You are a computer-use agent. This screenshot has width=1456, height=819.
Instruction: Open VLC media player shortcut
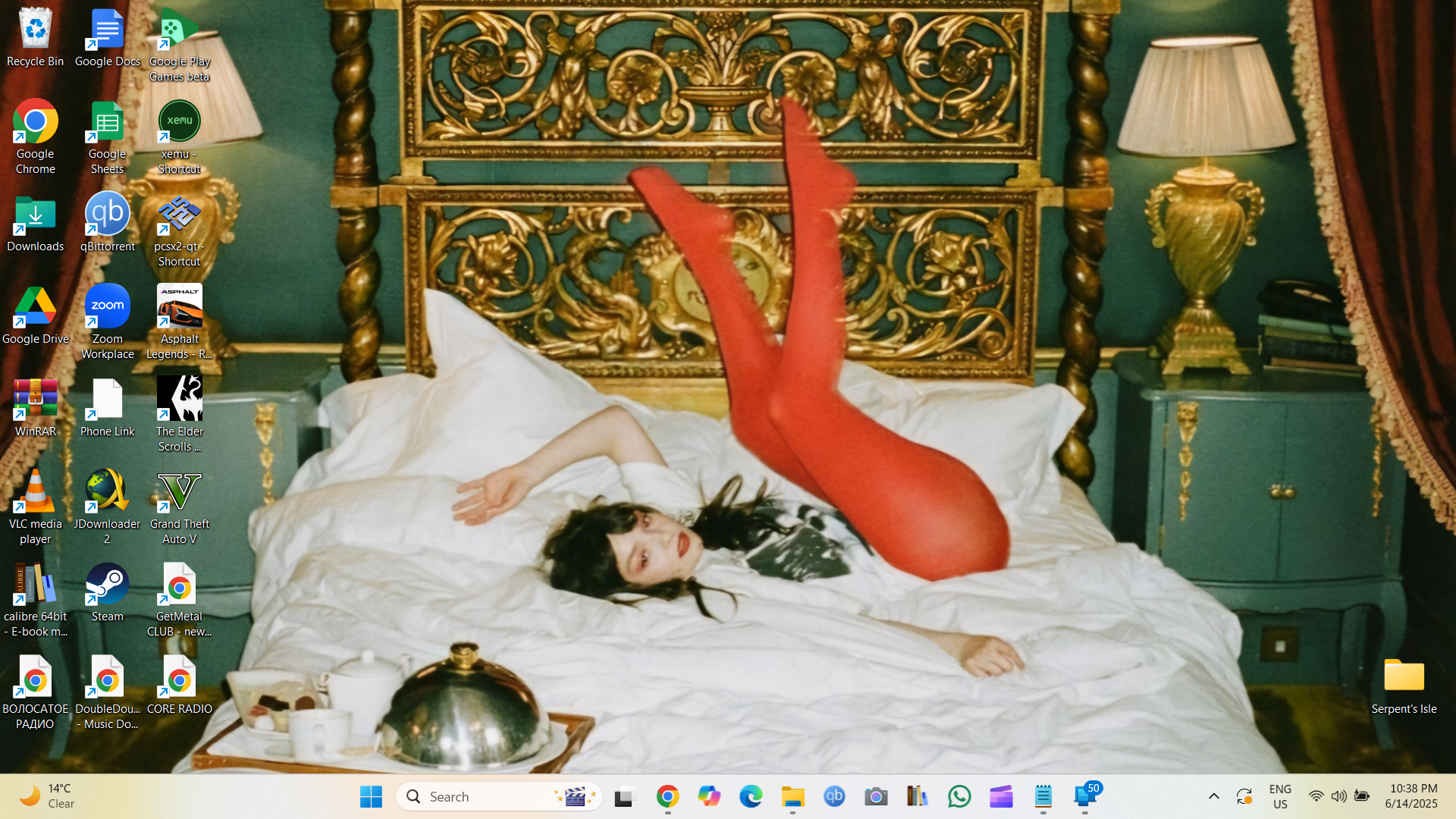pyautogui.click(x=35, y=508)
